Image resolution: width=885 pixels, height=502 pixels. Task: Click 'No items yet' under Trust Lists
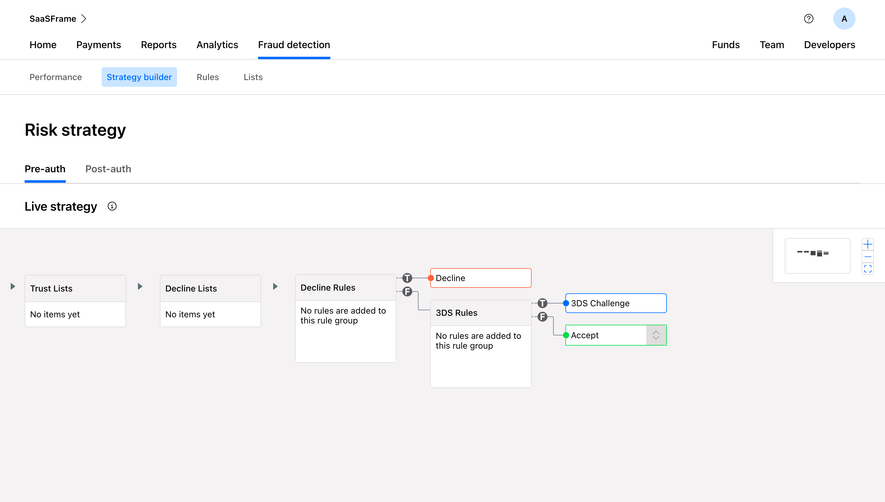(55, 315)
